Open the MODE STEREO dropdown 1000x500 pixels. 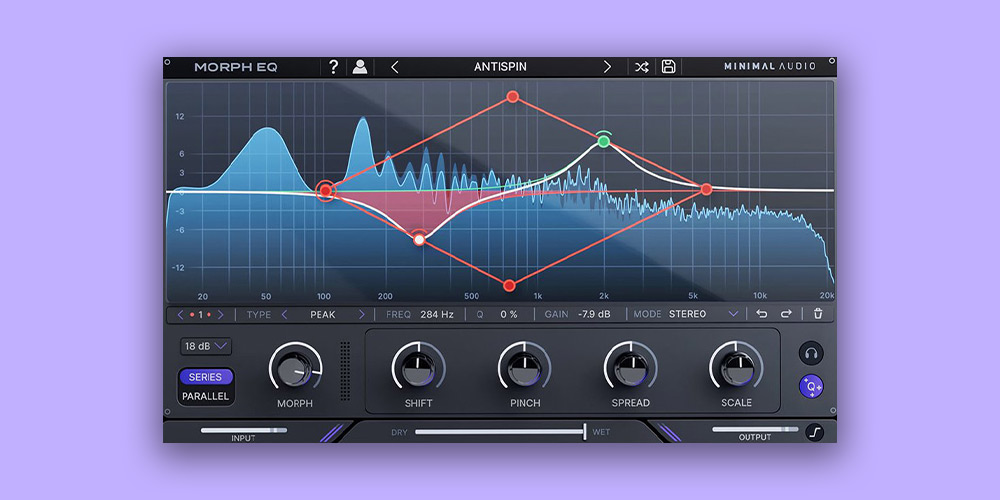pyautogui.click(x=703, y=314)
